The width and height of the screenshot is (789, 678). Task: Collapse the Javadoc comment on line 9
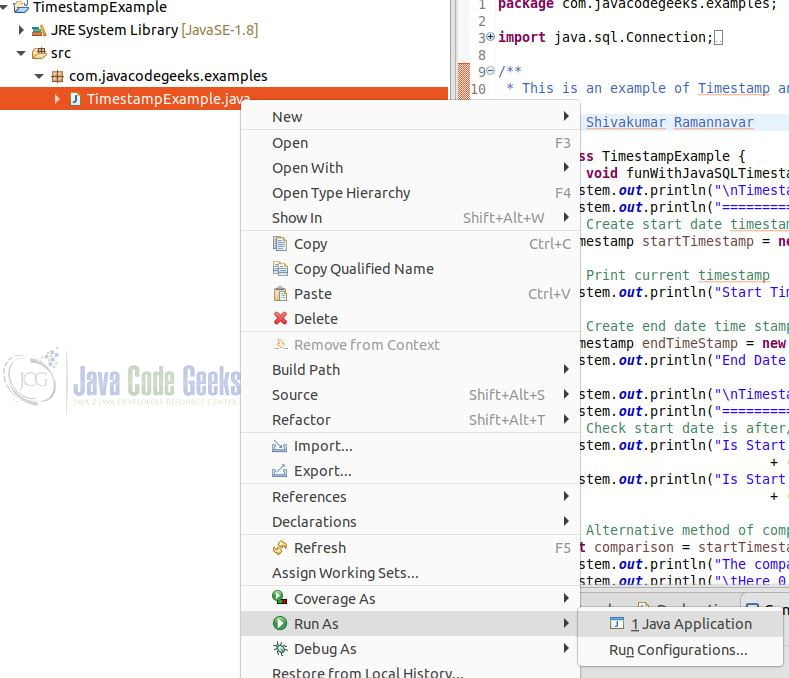(x=491, y=71)
